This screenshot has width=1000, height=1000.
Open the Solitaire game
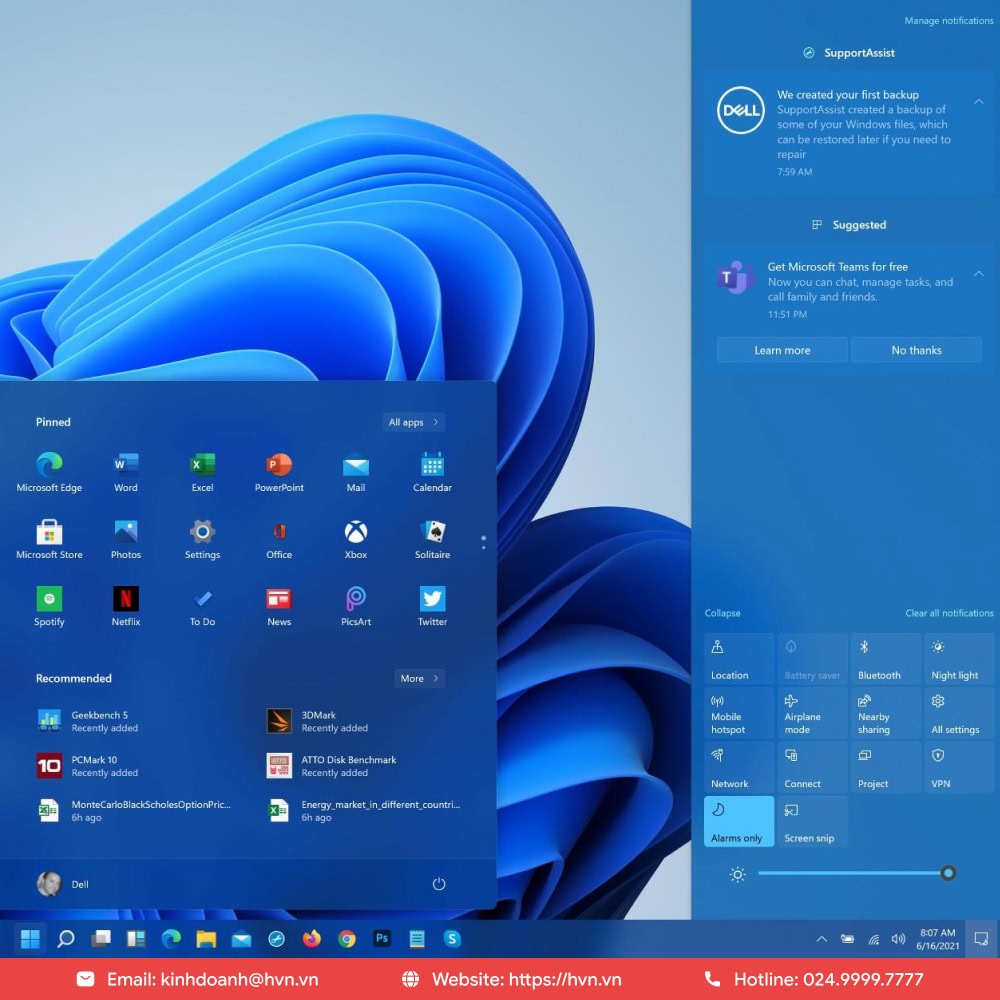coord(432,539)
